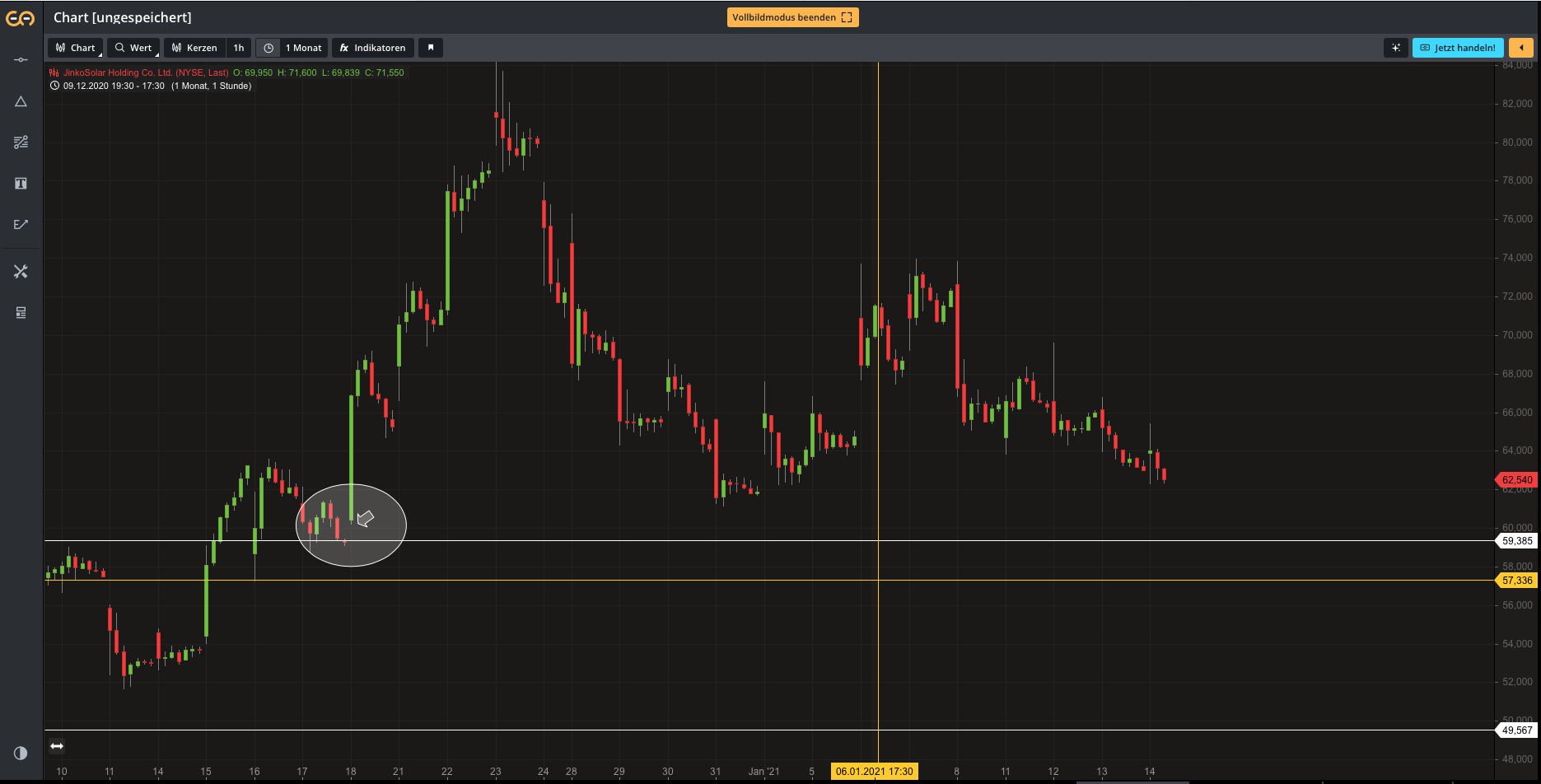Open the Kerzen chart type selector
Viewport: 1541px width, 784px height.
coord(195,48)
